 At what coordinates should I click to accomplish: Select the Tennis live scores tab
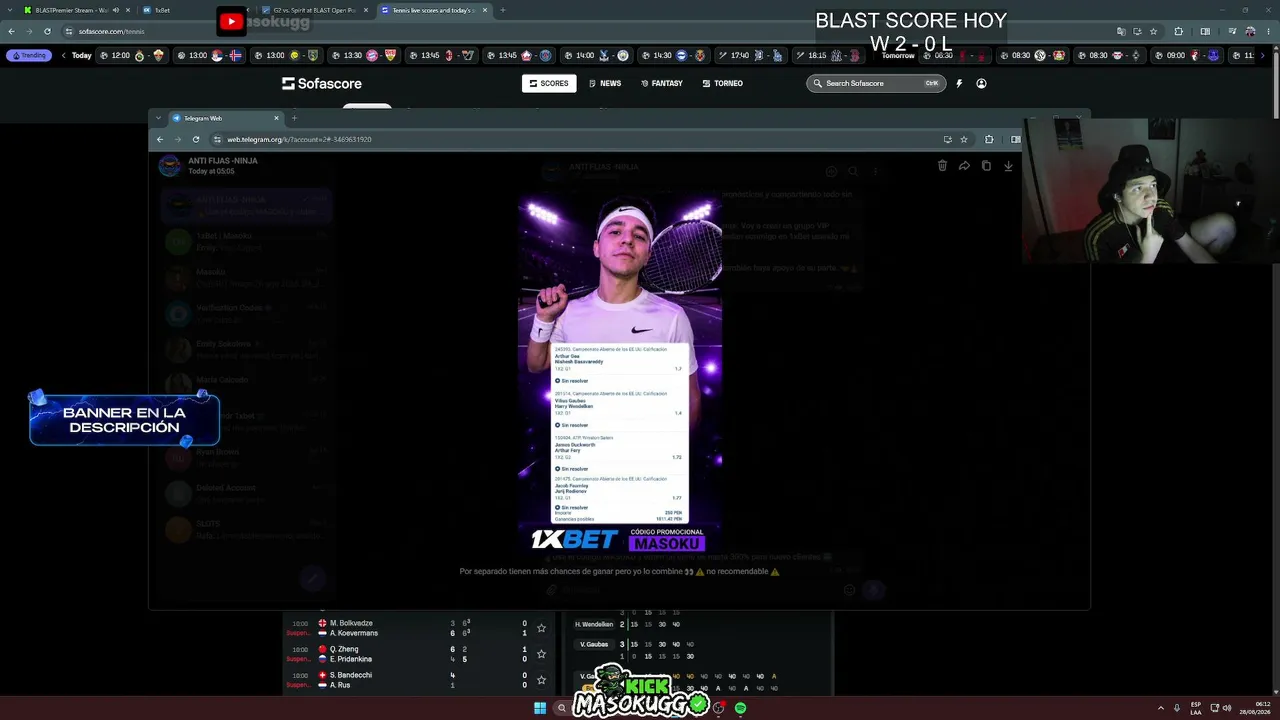[x=435, y=10]
